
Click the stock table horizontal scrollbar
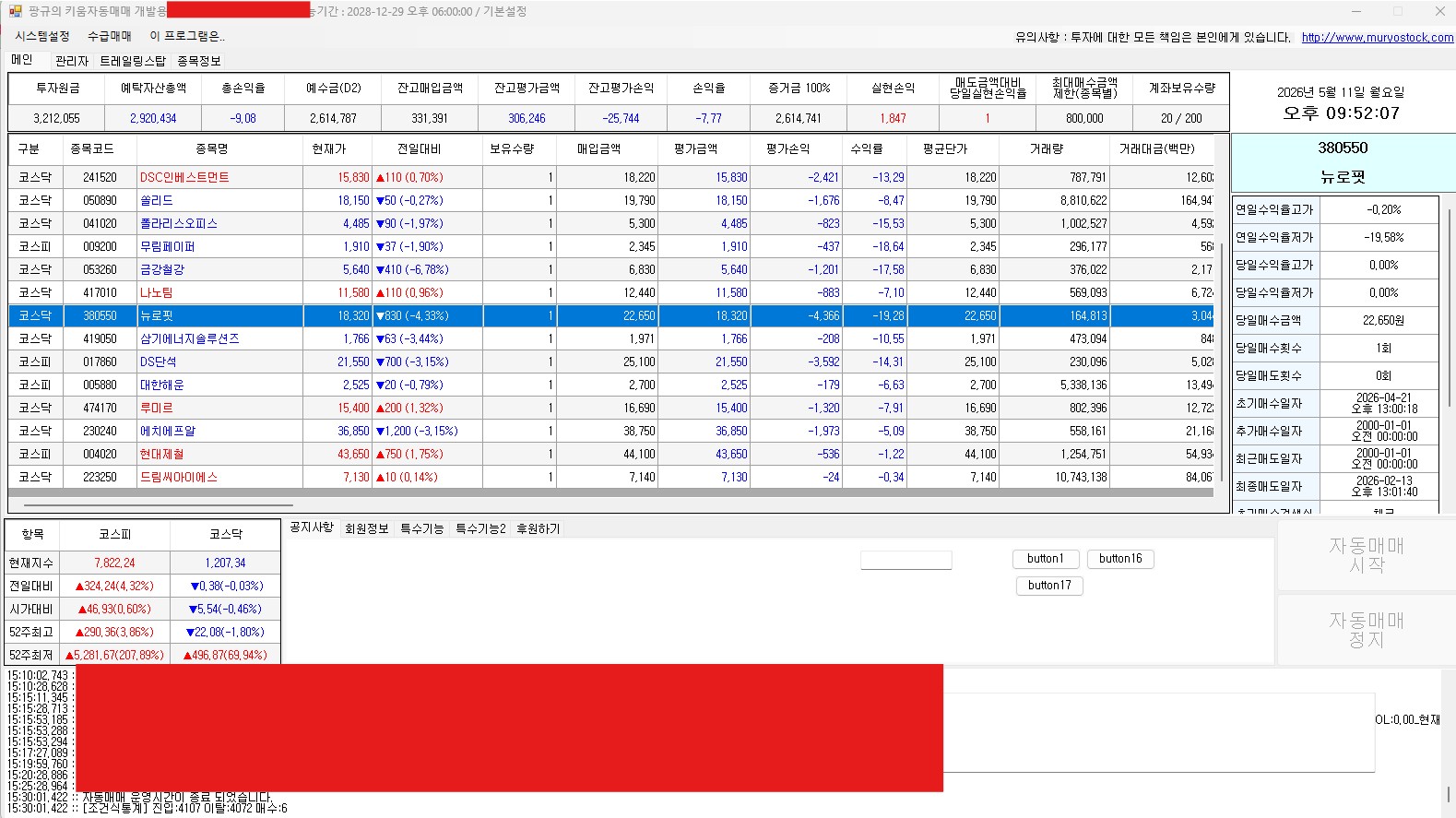(159, 505)
